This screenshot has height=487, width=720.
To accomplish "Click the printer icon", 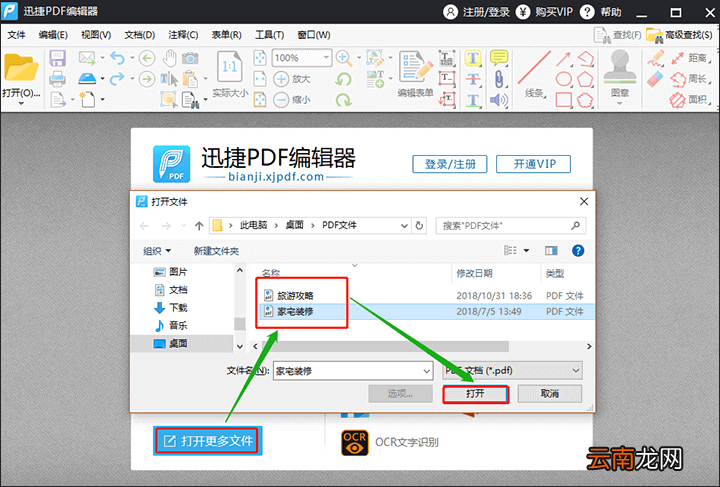I will point(57,79).
